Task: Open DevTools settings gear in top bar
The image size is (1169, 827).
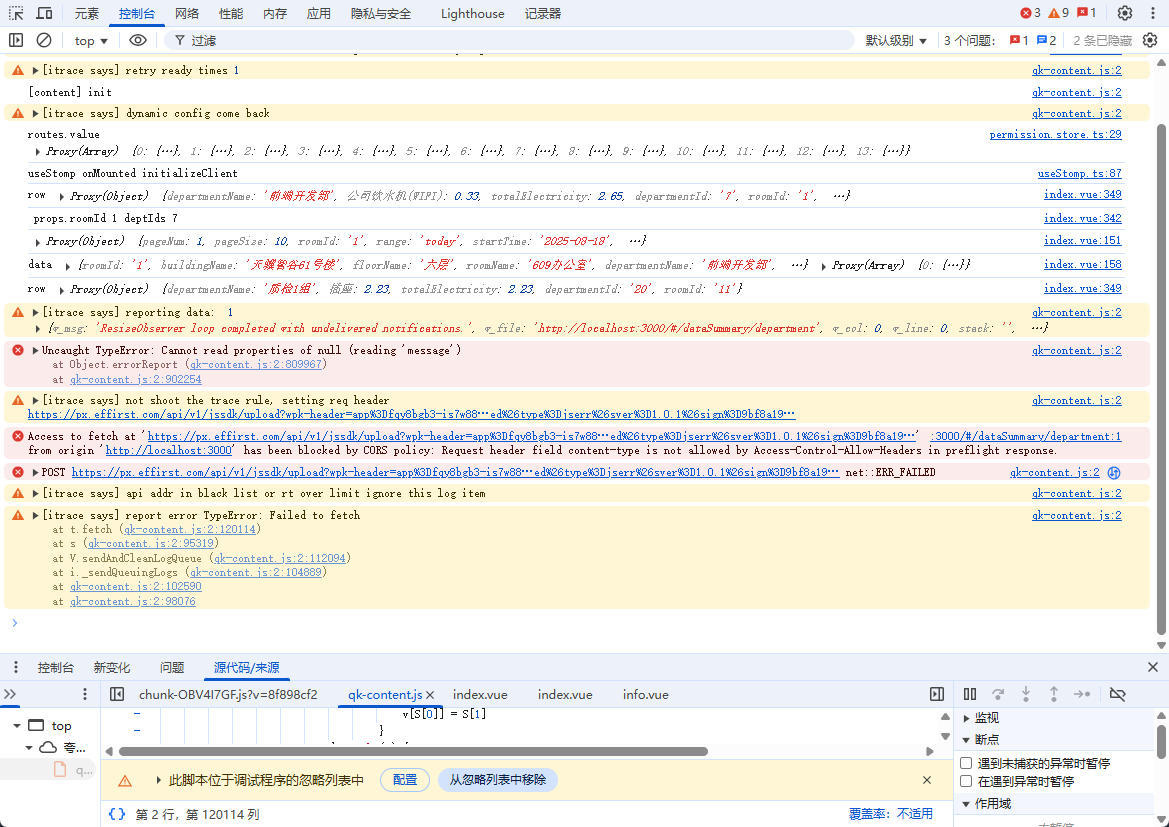Action: pyautogui.click(x=1125, y=13)
